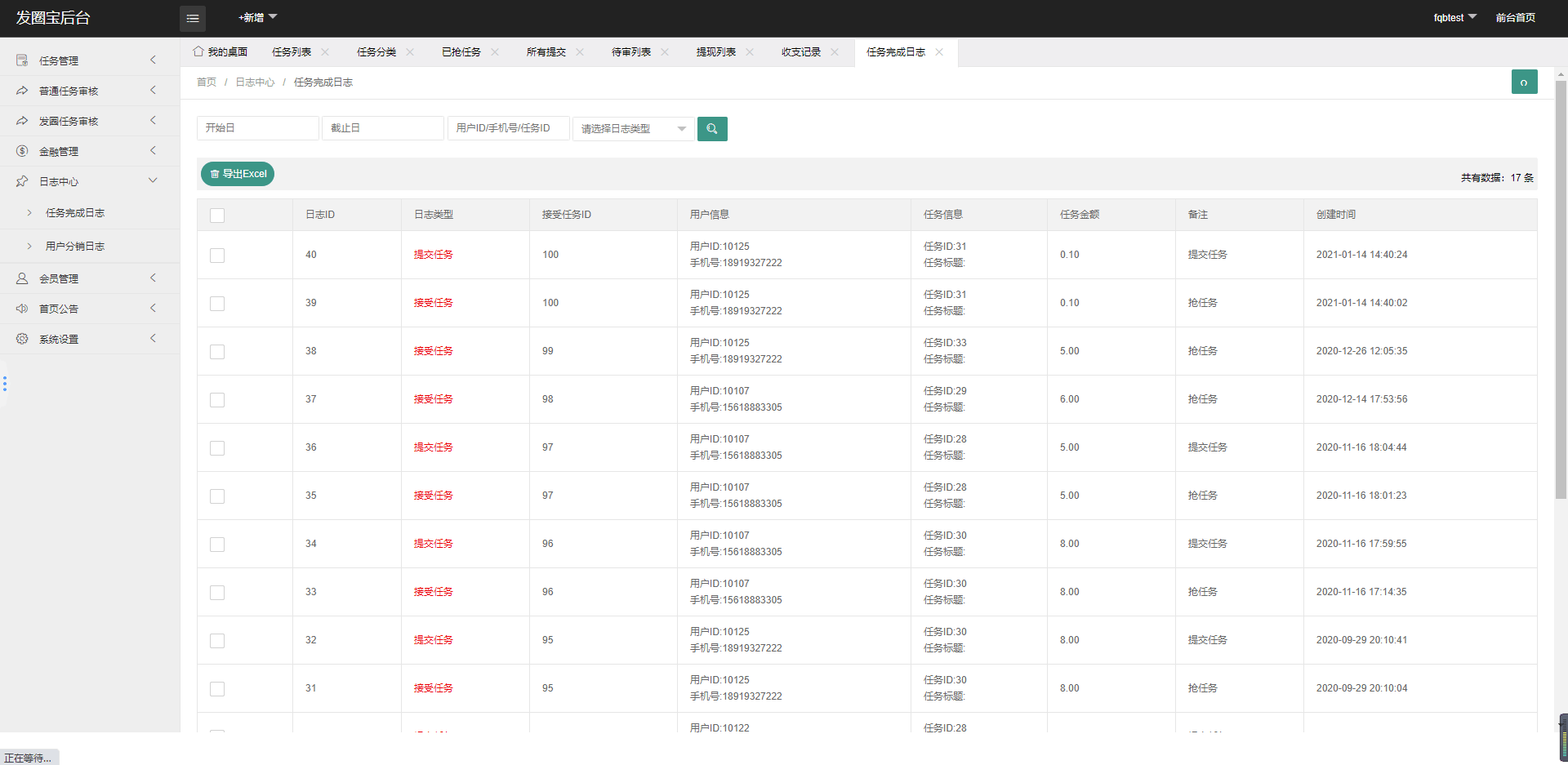This screenshot has height=765, width=1568.
Task: Close the 任务完成日志 tab
Action: point(939,52)
